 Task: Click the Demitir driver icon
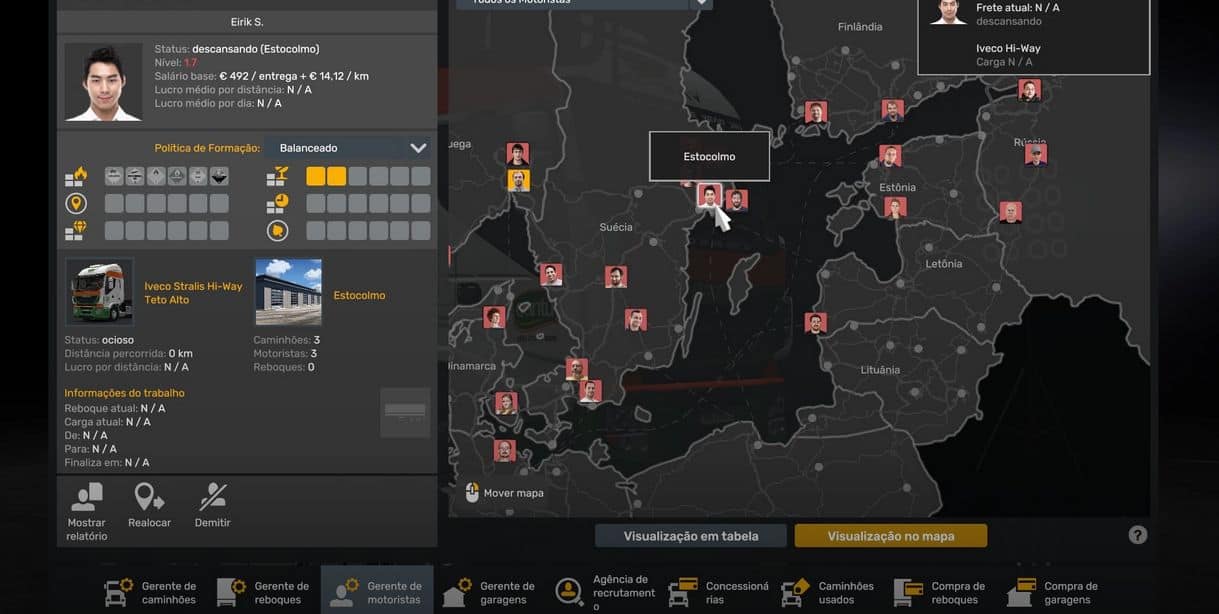212,497
